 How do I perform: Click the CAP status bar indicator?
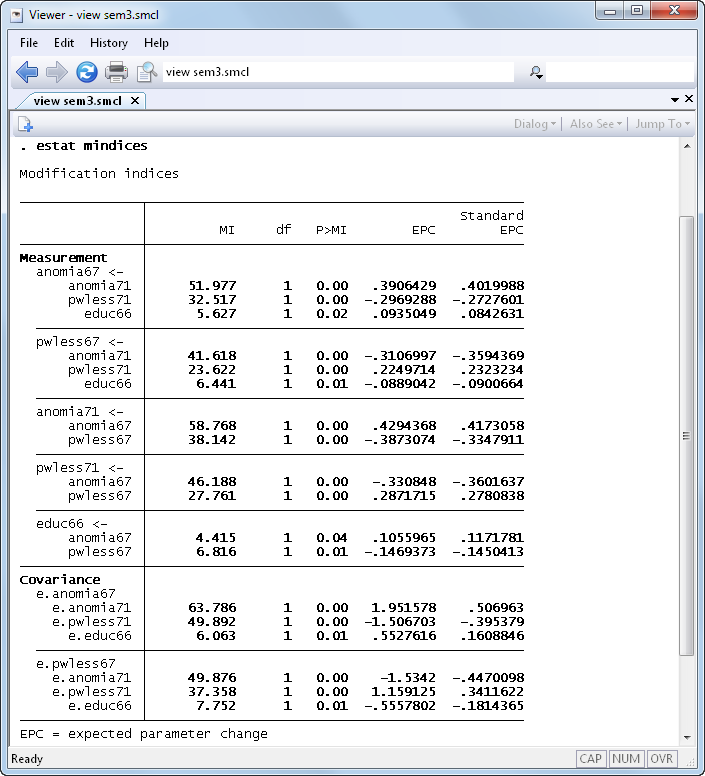pyautogui.click(x=591, y=759)
